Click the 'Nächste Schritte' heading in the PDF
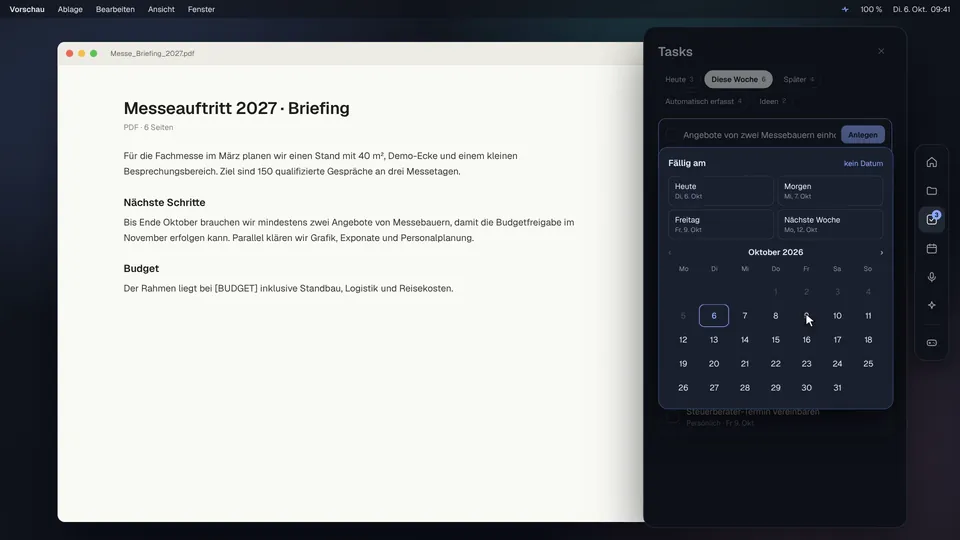The height and width of the screenshot is (540, 960). [x=164, y=203]
